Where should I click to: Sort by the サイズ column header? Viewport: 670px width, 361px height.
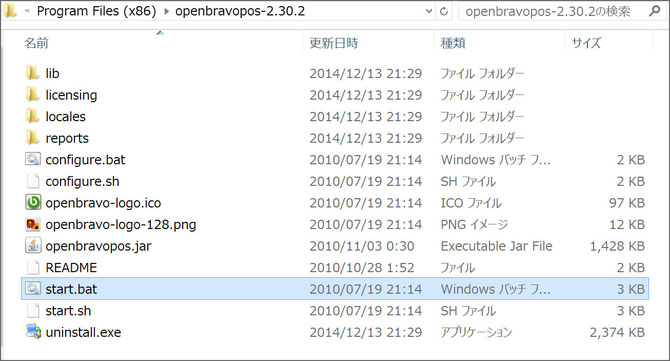(x=586, y=43)
